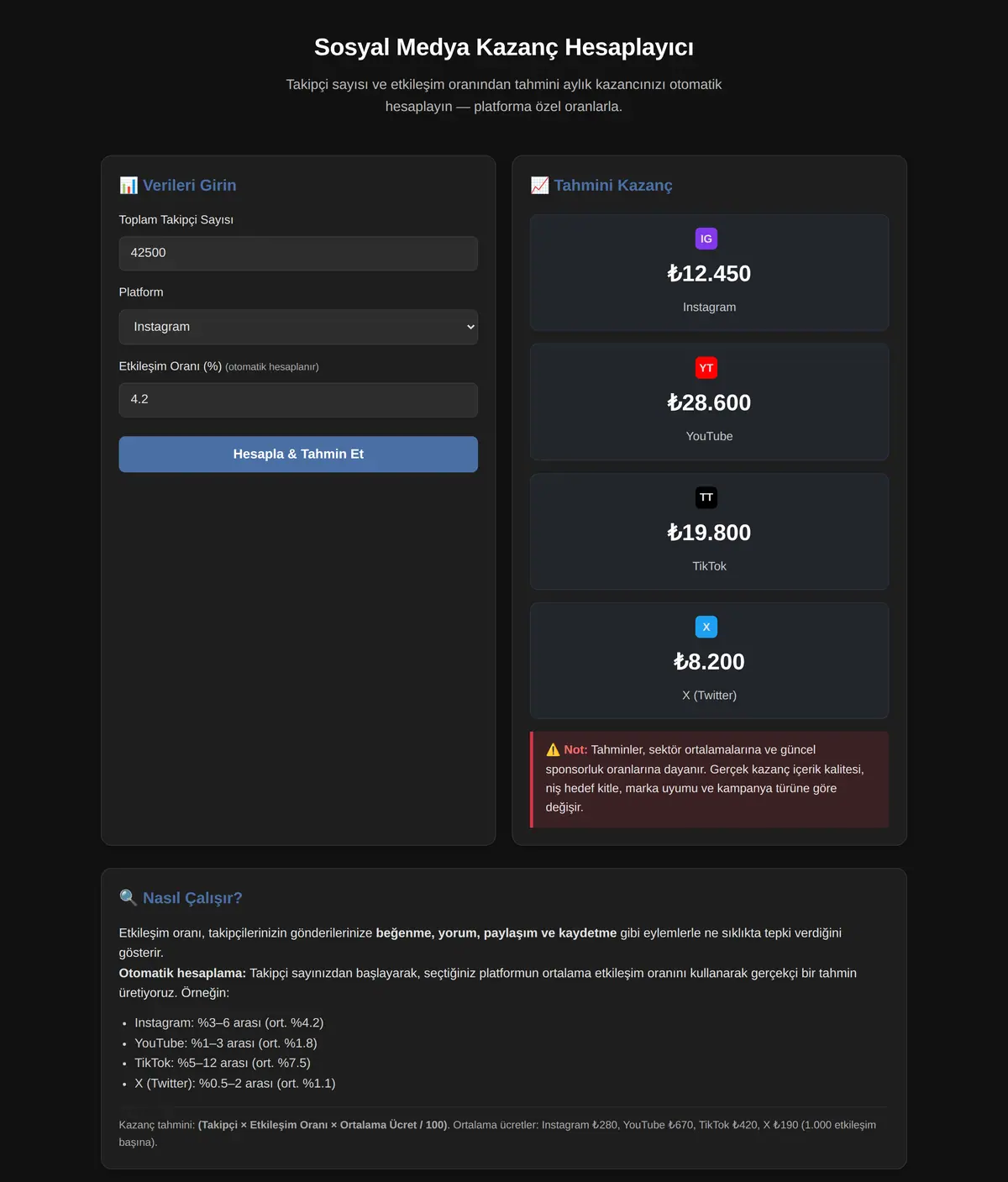Click the black TT TikTok badge icon
The height and width of the screenshot is (1182, 1008).
coord(706,497)
